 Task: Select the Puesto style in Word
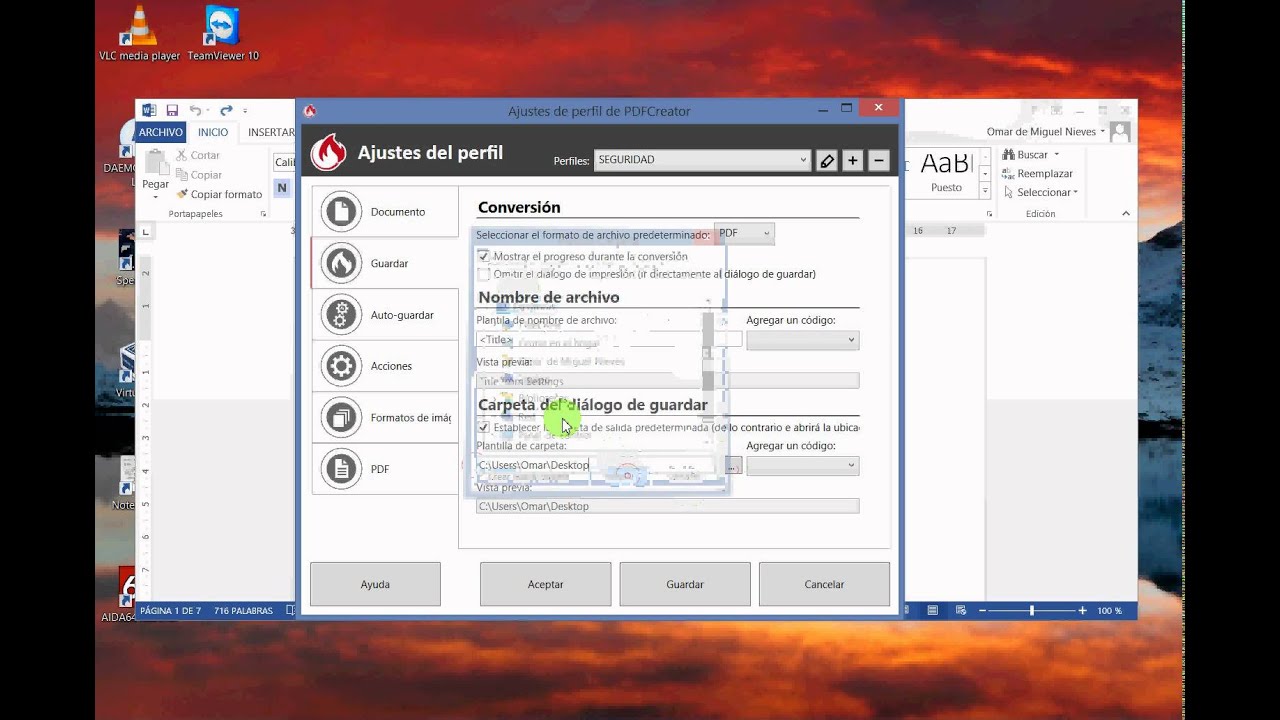947,172
